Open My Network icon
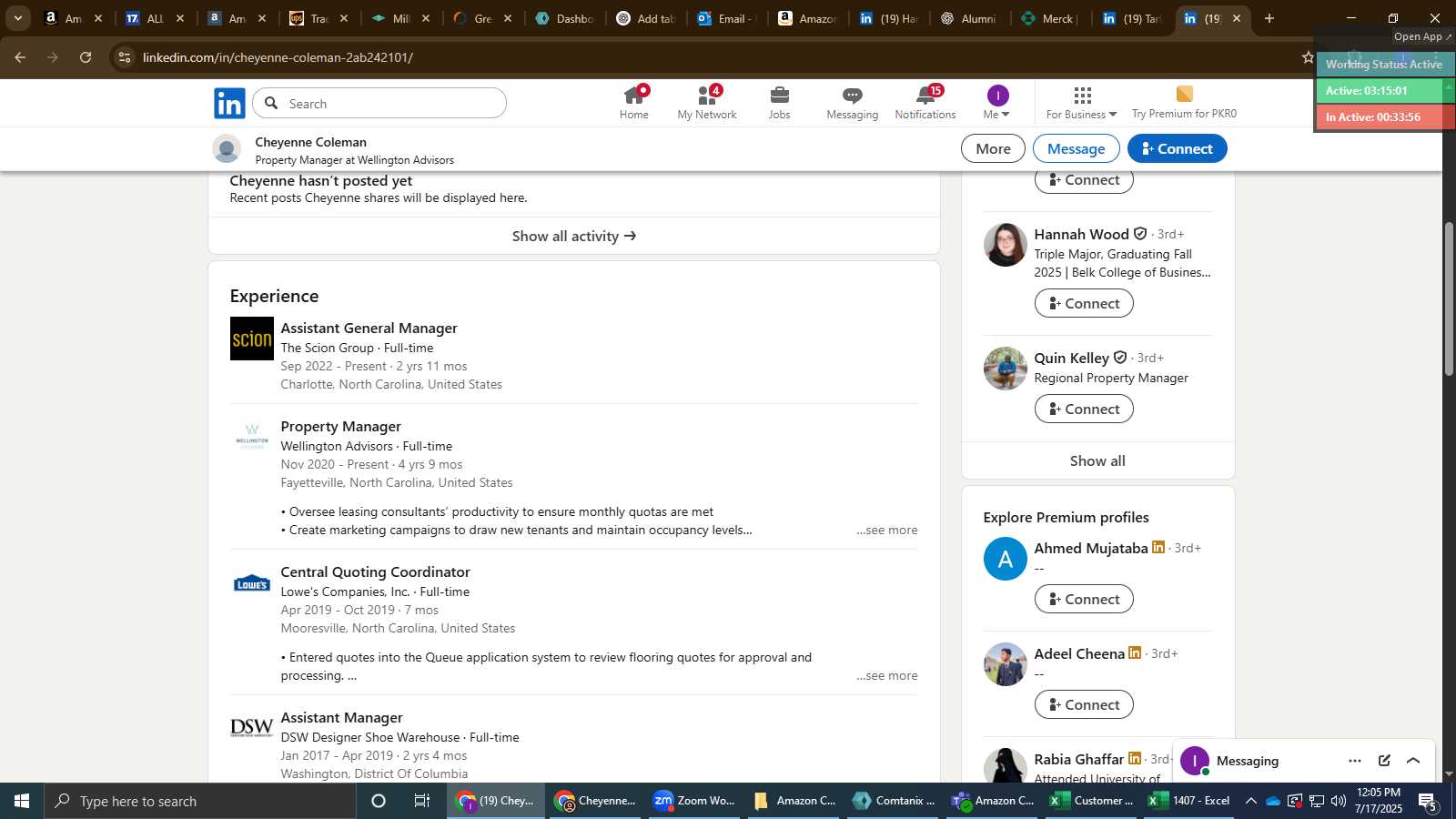1456x819 pixels. [x=707, y=103]
